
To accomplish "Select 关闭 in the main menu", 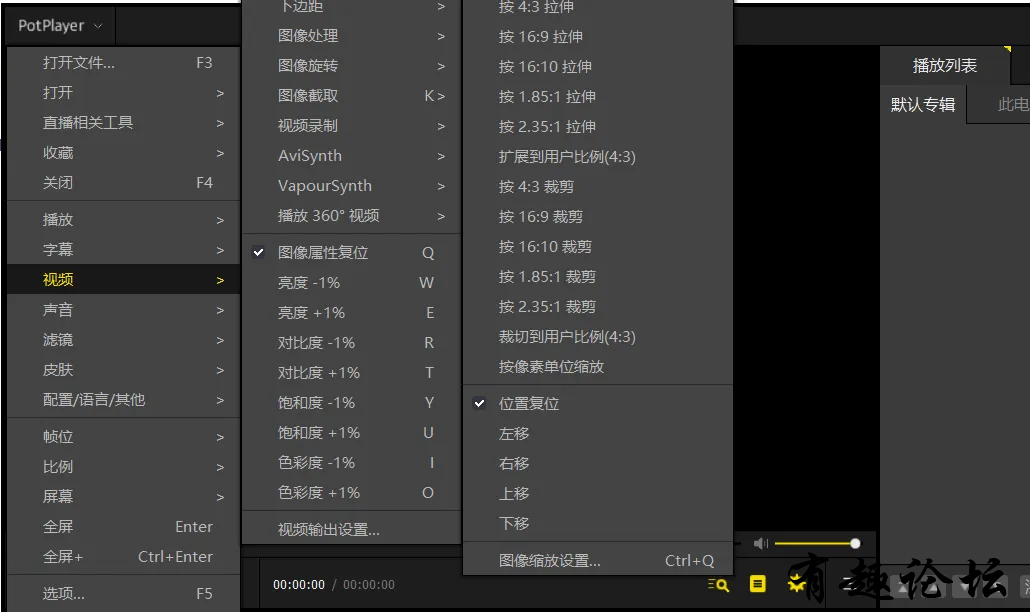I will [123, 183].
